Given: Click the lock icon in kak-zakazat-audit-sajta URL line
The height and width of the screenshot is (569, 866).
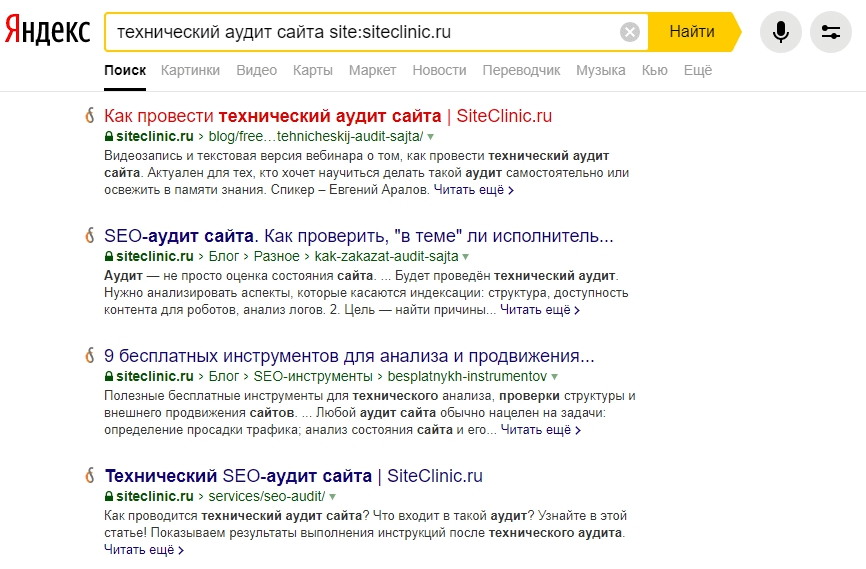Looking at the screenshot, I should pyautogui.click(x=109, y=256).
